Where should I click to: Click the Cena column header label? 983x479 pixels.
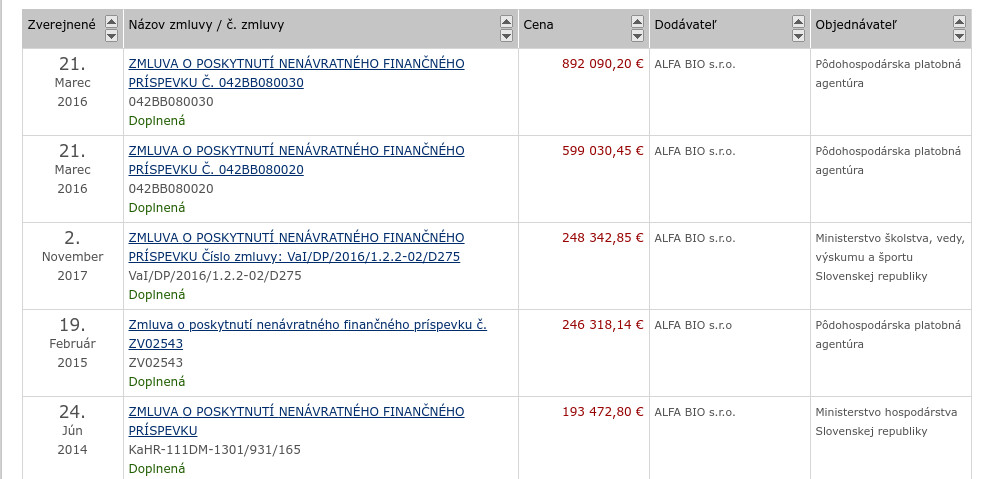pyautogui.click(x=538, y=23)
